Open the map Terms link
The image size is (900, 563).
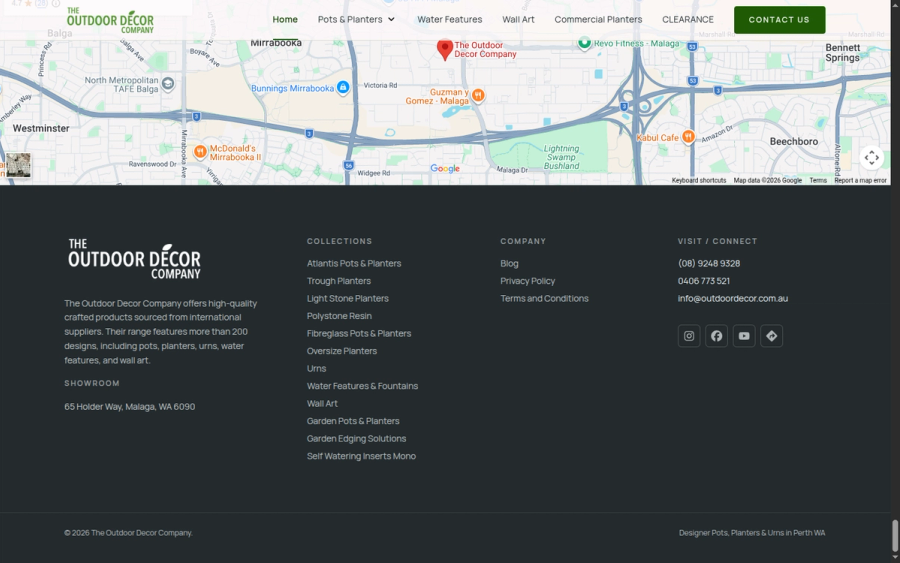(x=818, y=180)
